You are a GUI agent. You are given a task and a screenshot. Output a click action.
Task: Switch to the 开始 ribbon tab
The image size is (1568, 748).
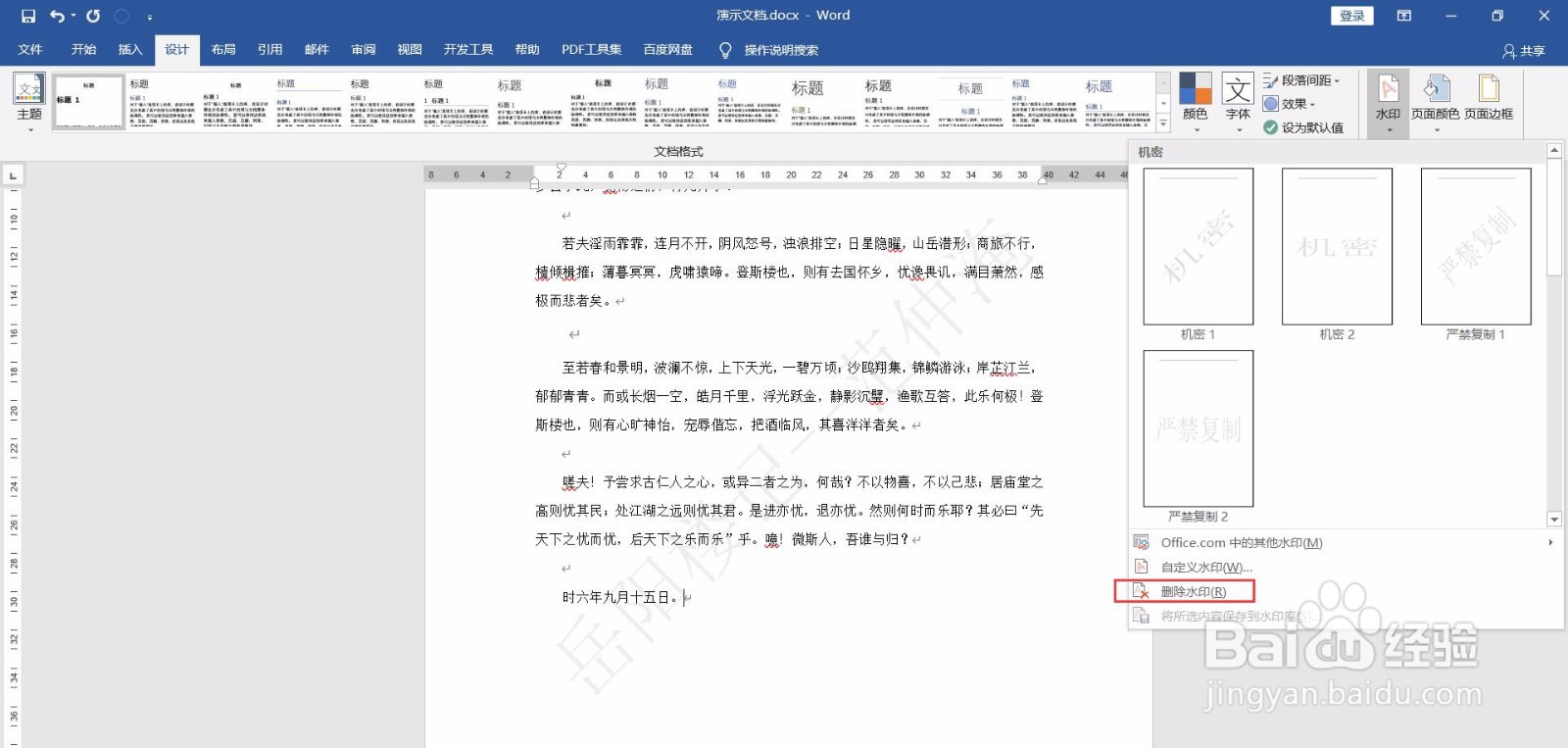tap(83, 50)
